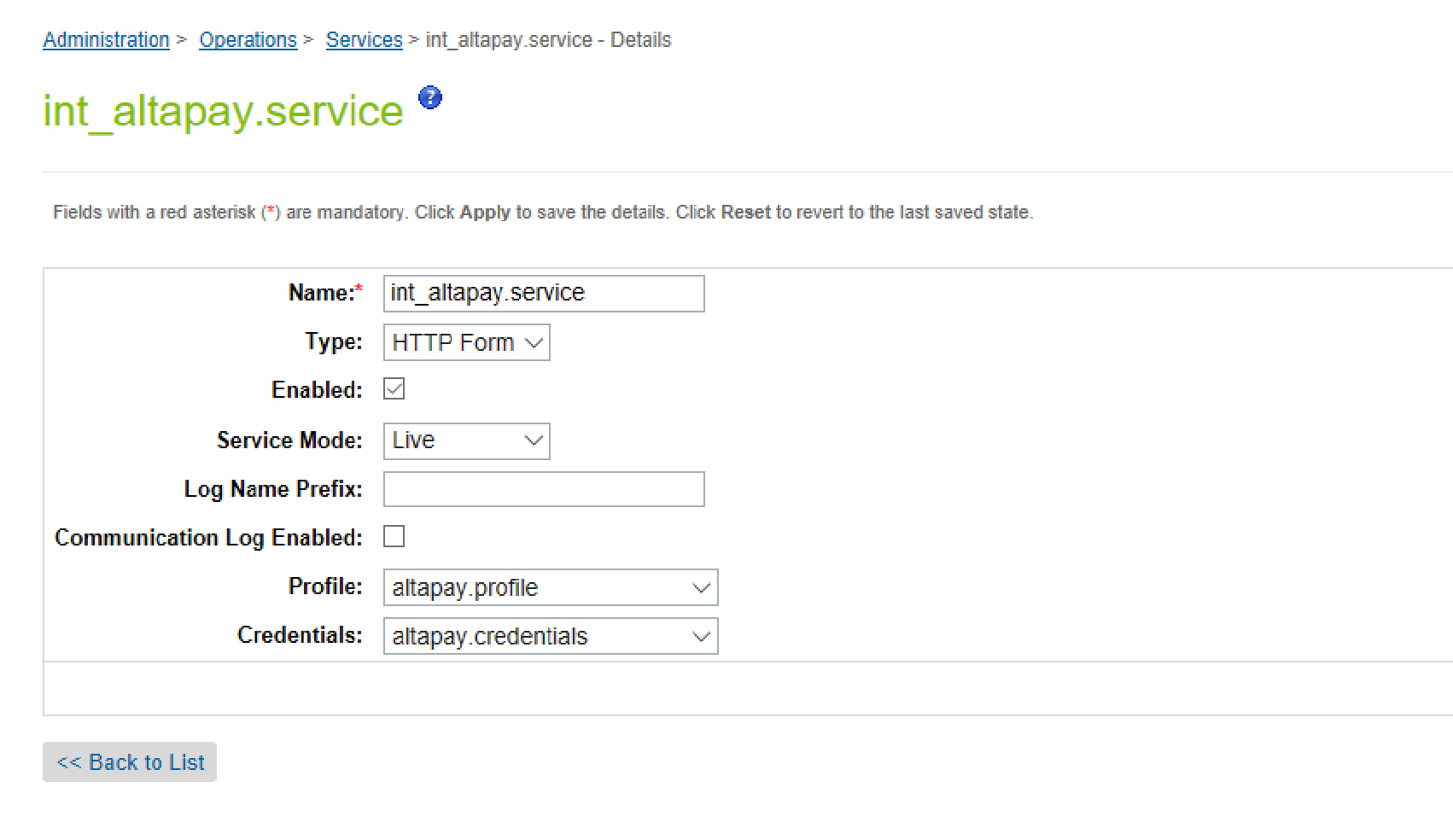Screen dimensions: 1453x840
Task: Go to Services from the breadcrumb trail
Action: tap(364, 39)
